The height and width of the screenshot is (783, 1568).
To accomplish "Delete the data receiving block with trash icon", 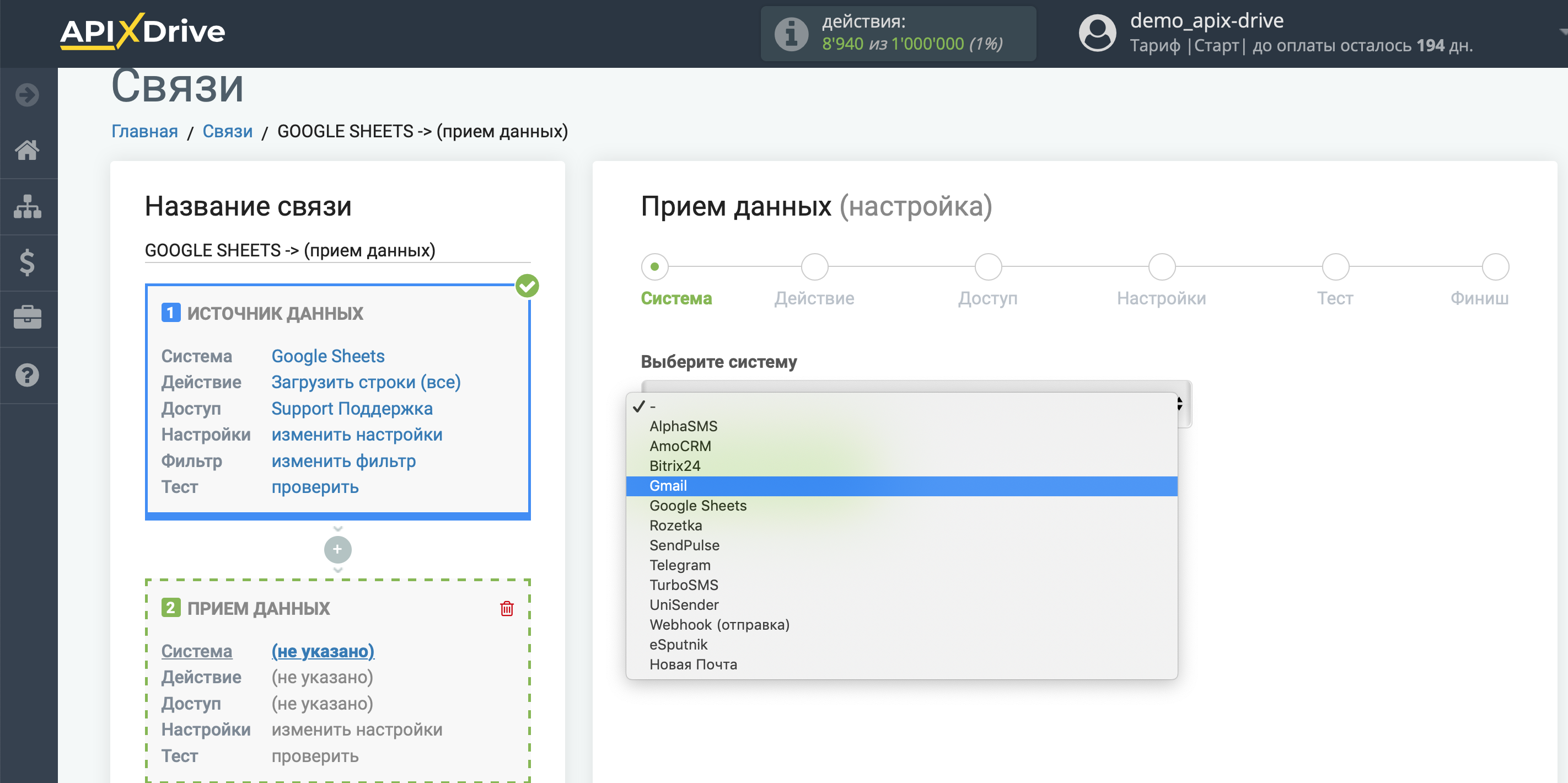I will (x=507, y=608).
